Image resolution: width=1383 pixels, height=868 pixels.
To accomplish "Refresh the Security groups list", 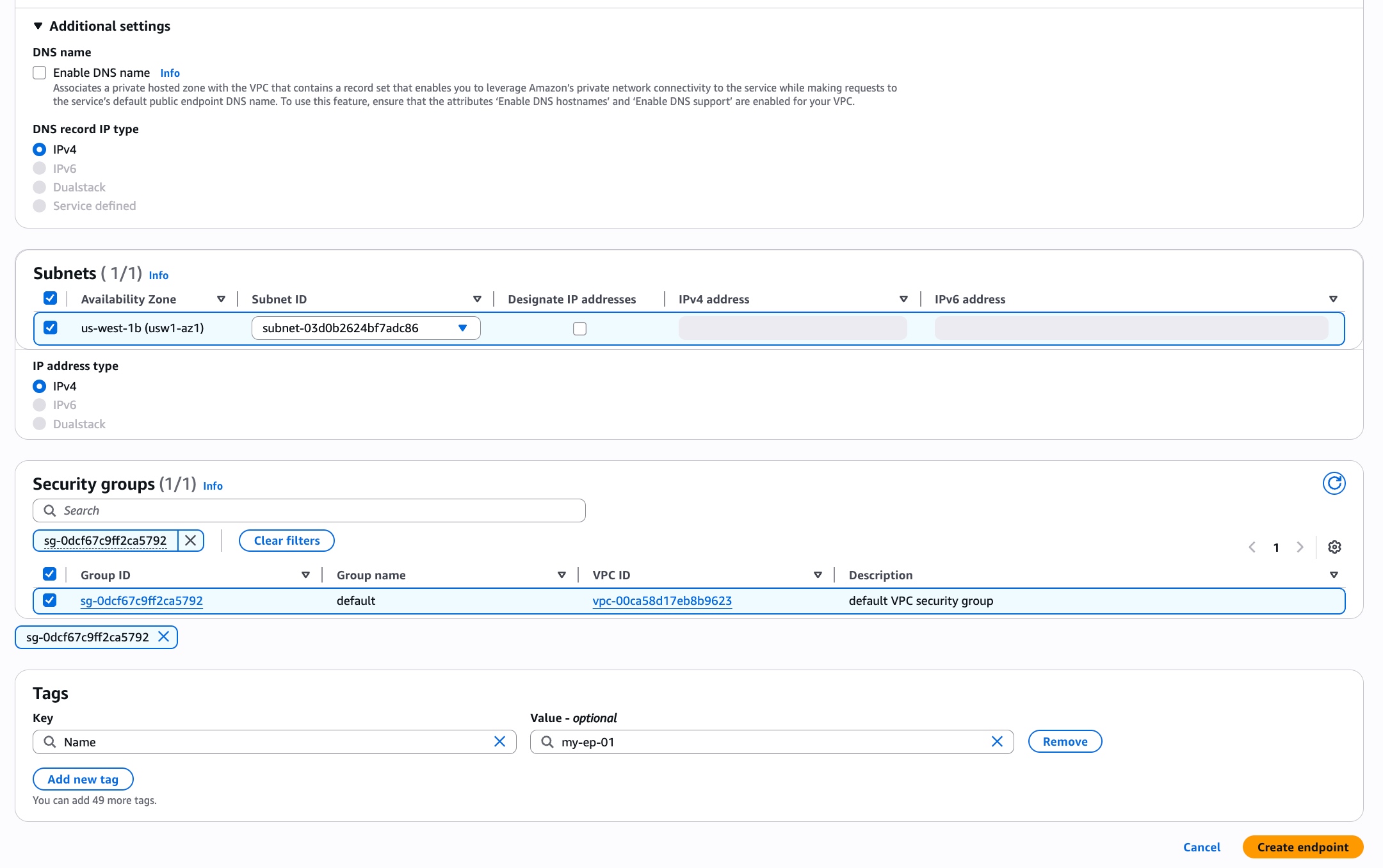I will 1334,483.
